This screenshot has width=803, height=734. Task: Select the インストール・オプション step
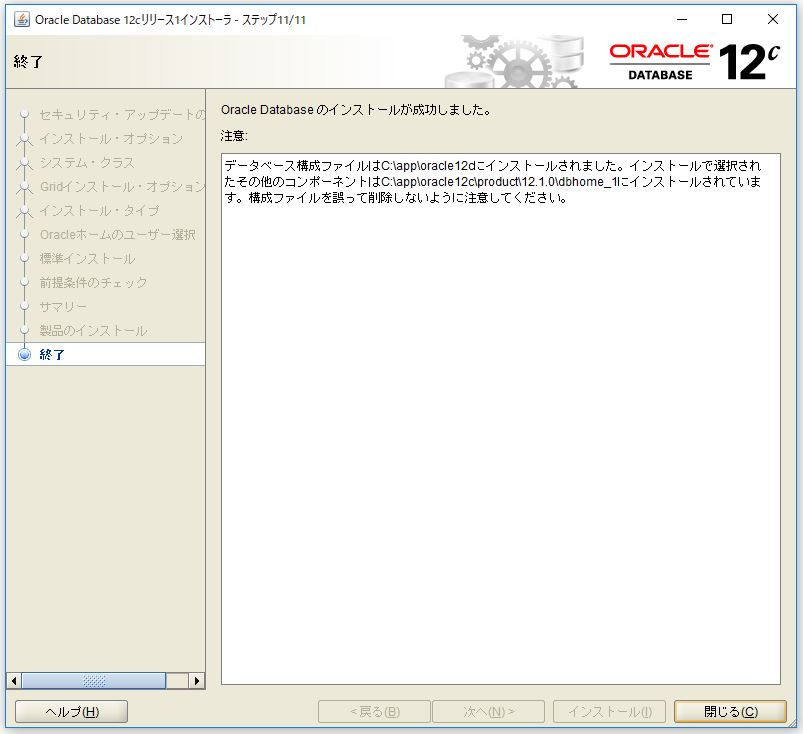click(x=111, y=138)
